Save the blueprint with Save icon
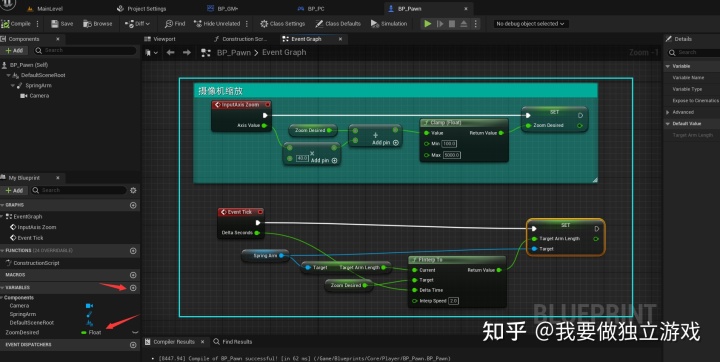Image resolution: width=720 pixels, height=362 pixels. point(55,23)
